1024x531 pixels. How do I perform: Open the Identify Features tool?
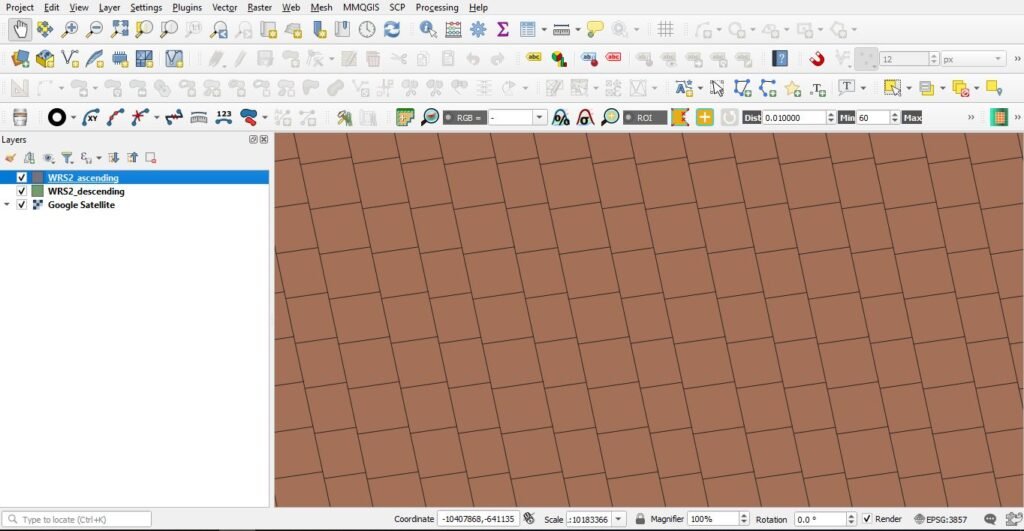tap(428, 30)
